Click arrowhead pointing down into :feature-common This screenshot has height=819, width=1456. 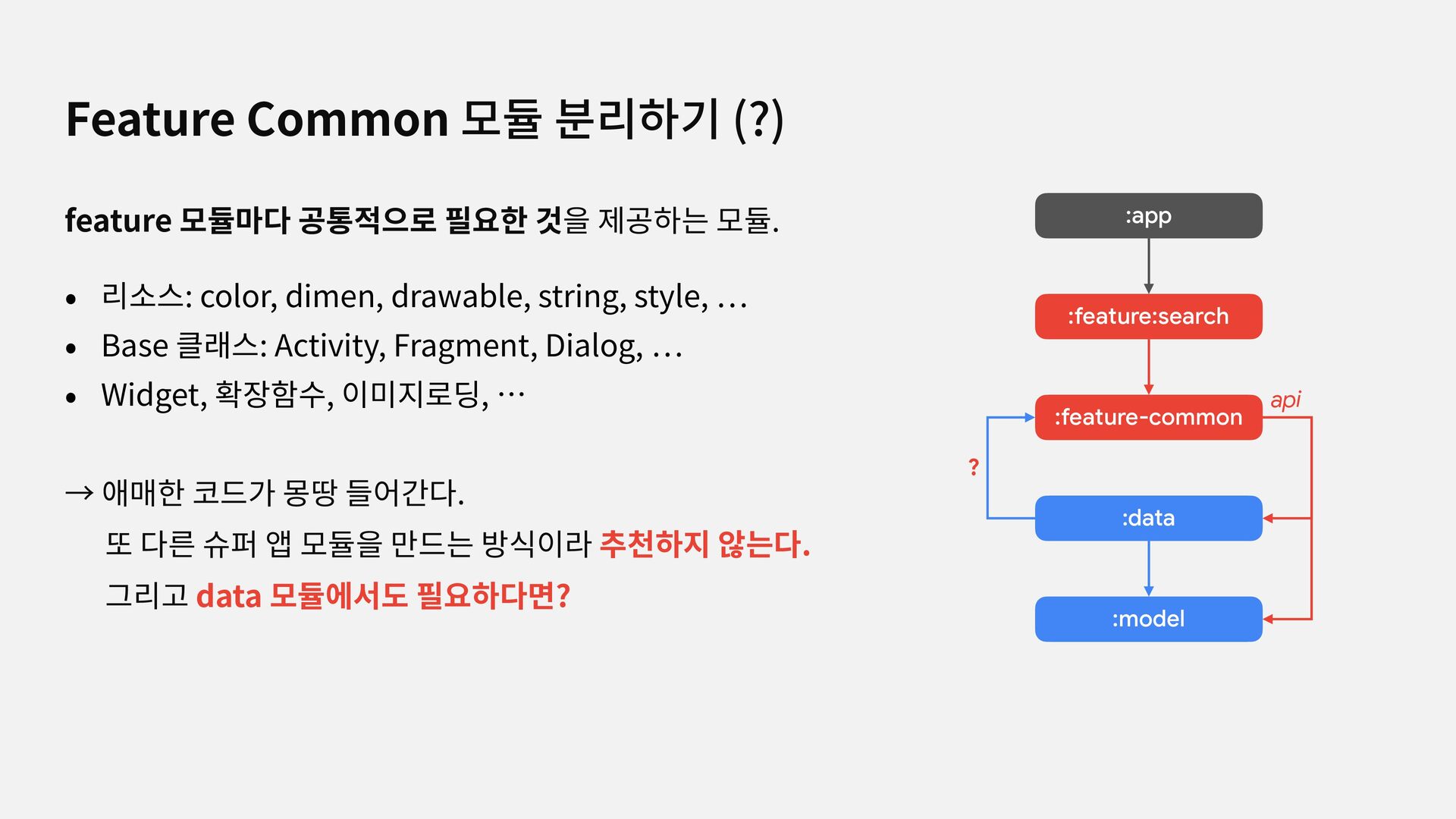(1149, 390)
